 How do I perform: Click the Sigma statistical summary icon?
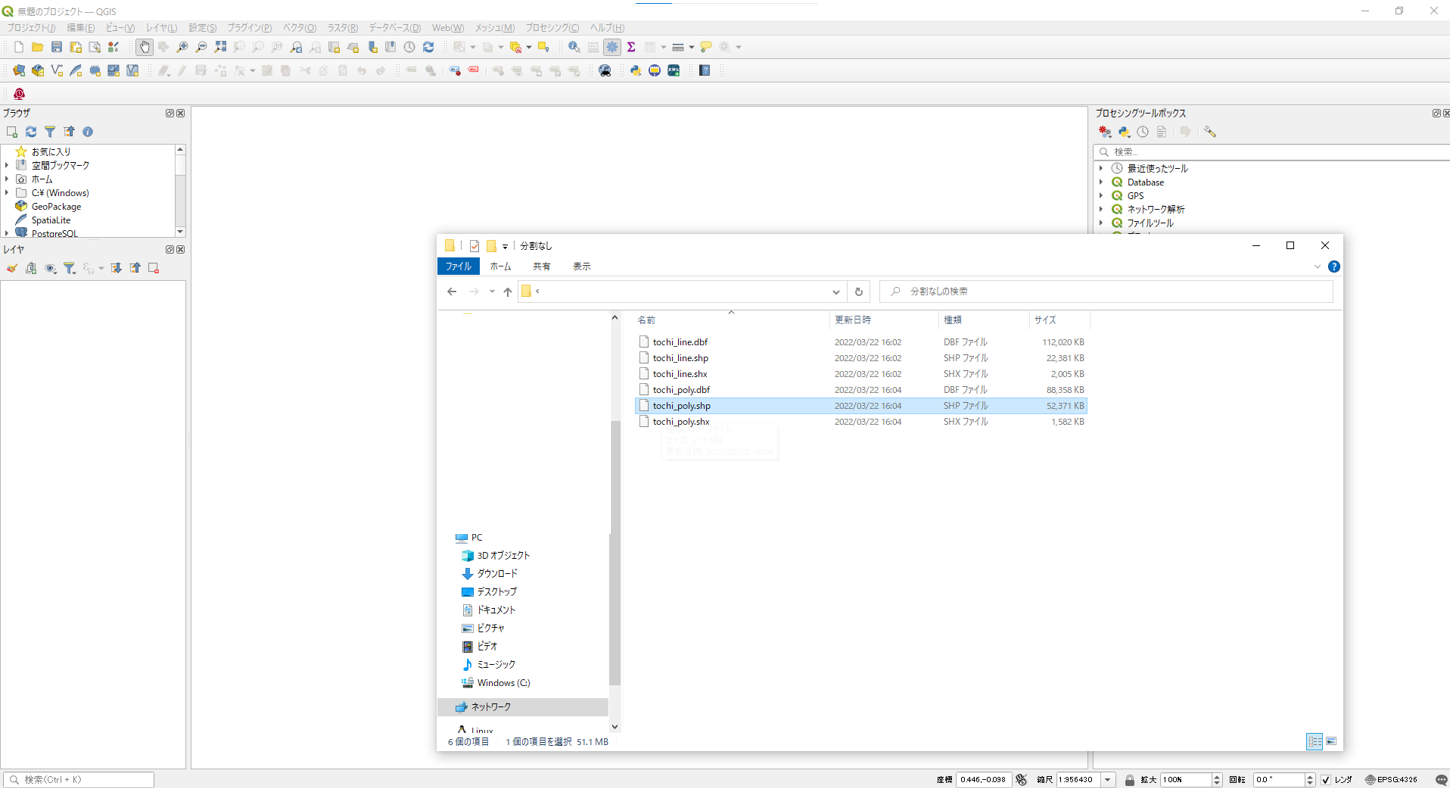pos(631,47)
